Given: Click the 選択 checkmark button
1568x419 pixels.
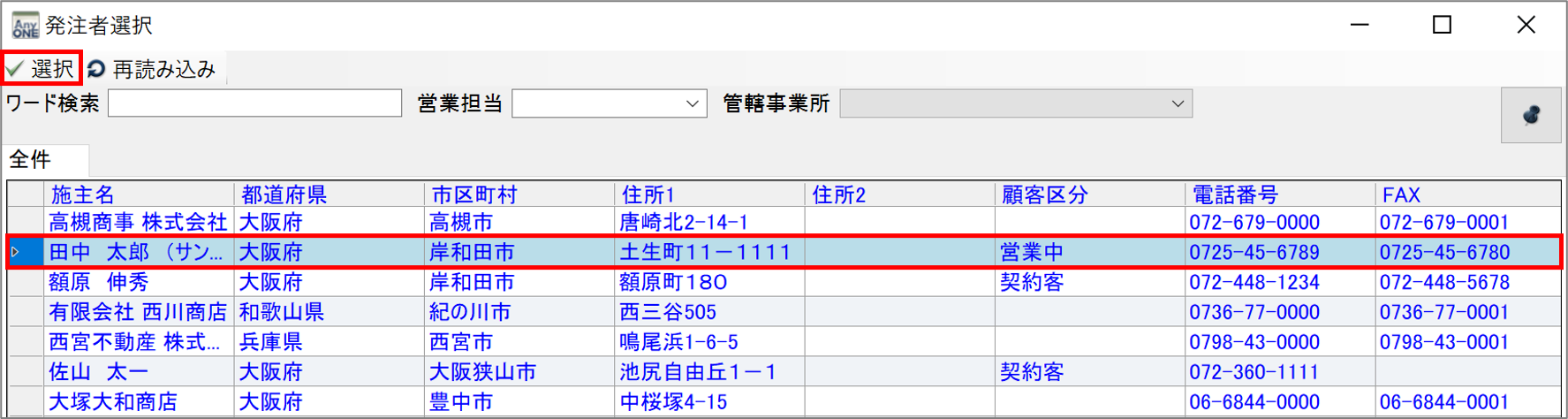Looking at the screenshot, I should point(41,68).
